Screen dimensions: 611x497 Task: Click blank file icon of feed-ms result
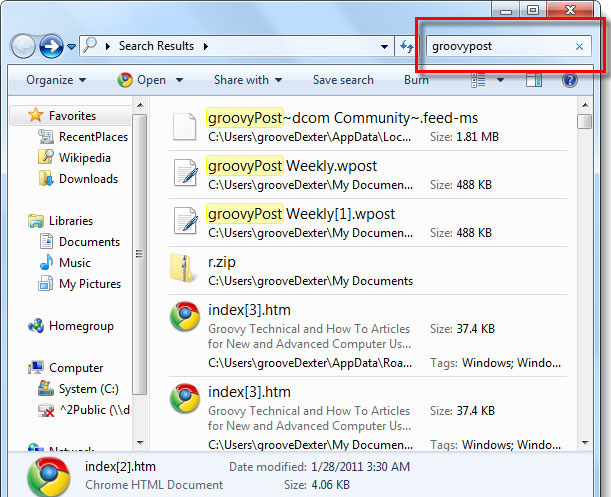(184, 126)
